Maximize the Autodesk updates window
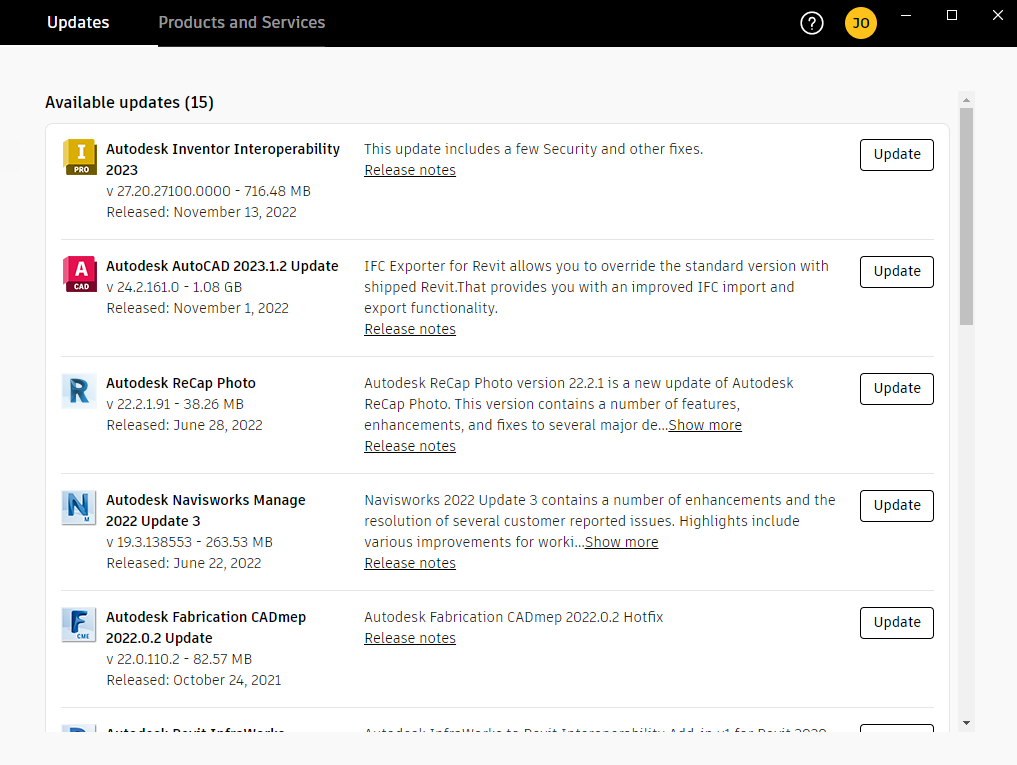The width and height of the screenshot is (1017, 765). (952, 16)
